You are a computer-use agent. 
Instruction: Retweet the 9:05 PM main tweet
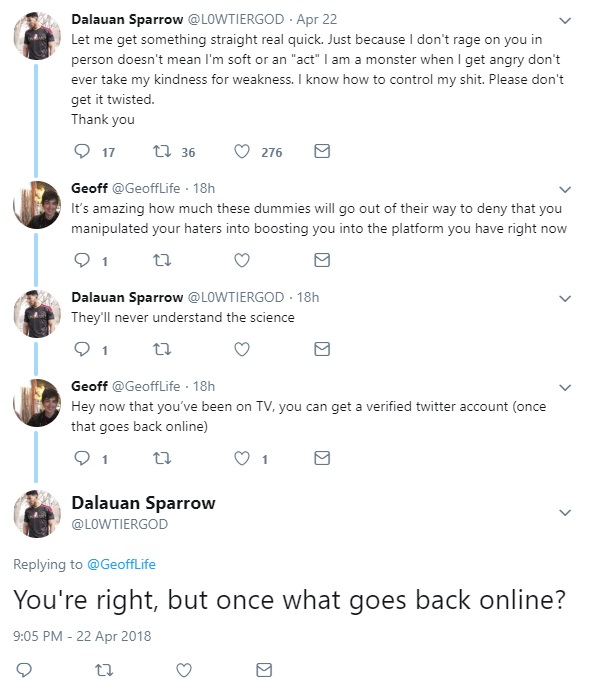(x=104, y=670)
